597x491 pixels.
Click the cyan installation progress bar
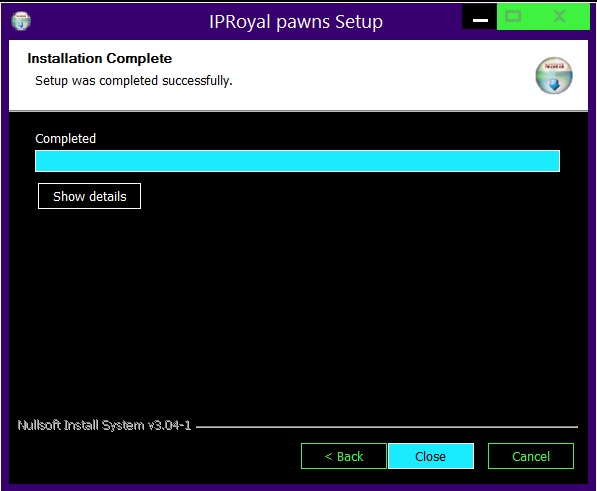point(297,161)
